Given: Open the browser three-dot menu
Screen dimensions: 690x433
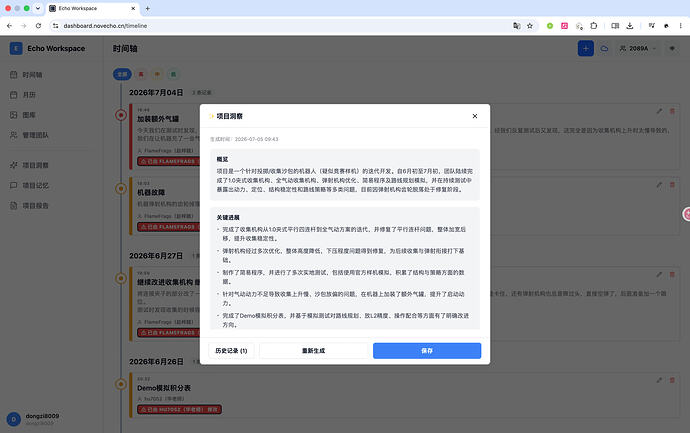Looking at the screenshot, I should [681, 26].
